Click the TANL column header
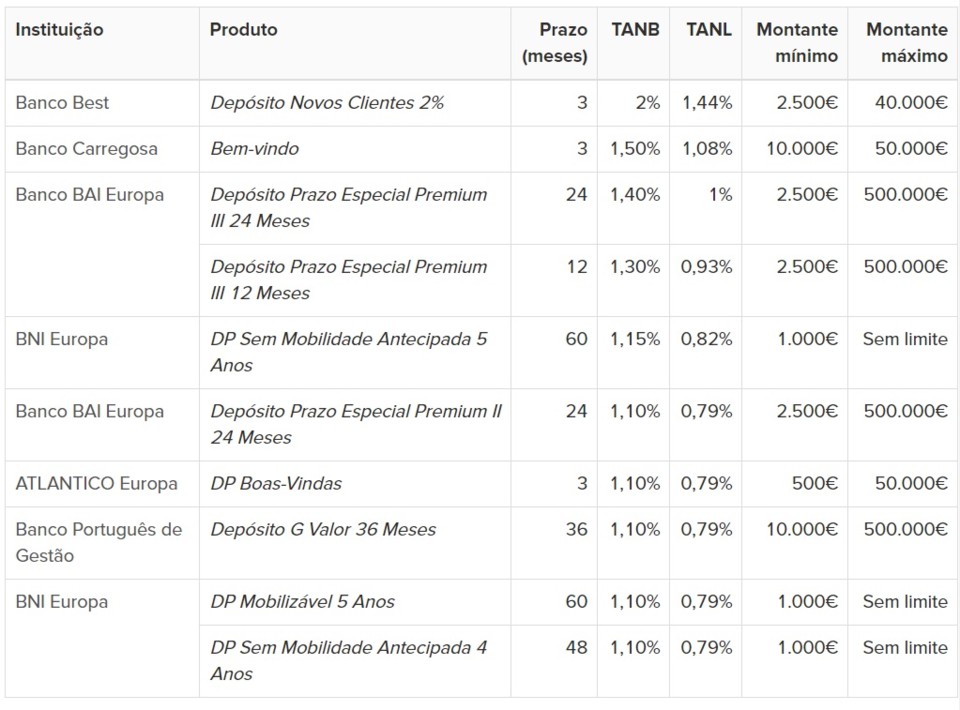 pyautogui.click(x=708, y=30)
